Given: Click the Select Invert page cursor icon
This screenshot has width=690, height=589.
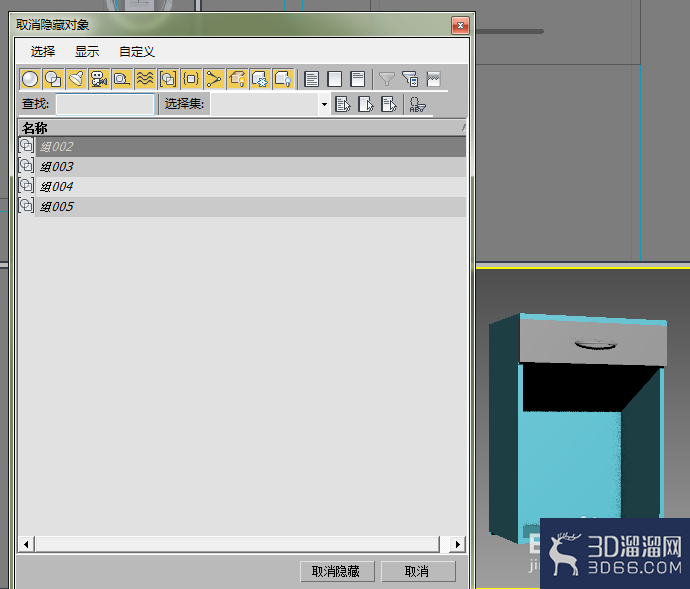Looking at the screenshot, I should (389, 104).
